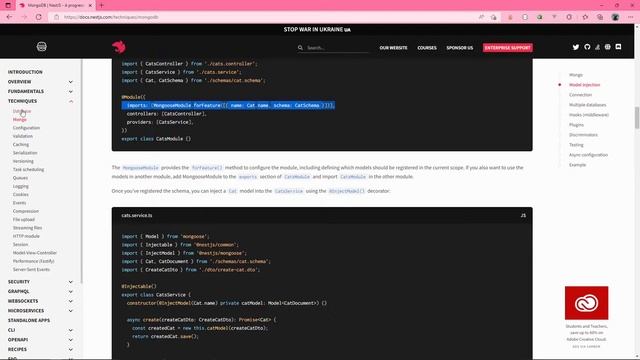Viewport: 640px width, 360px height.
Task: Open the GitHub icon link in the header
Action: (587, 47)
